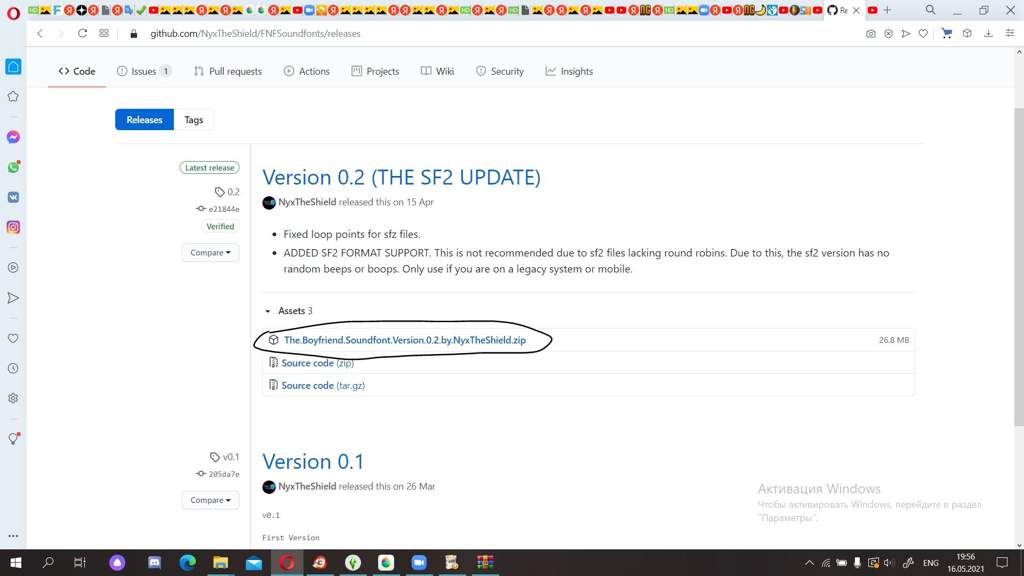
Task: Open Easy Setup sliders icon
Action: pyautogui.click(x=1010, y=34)
